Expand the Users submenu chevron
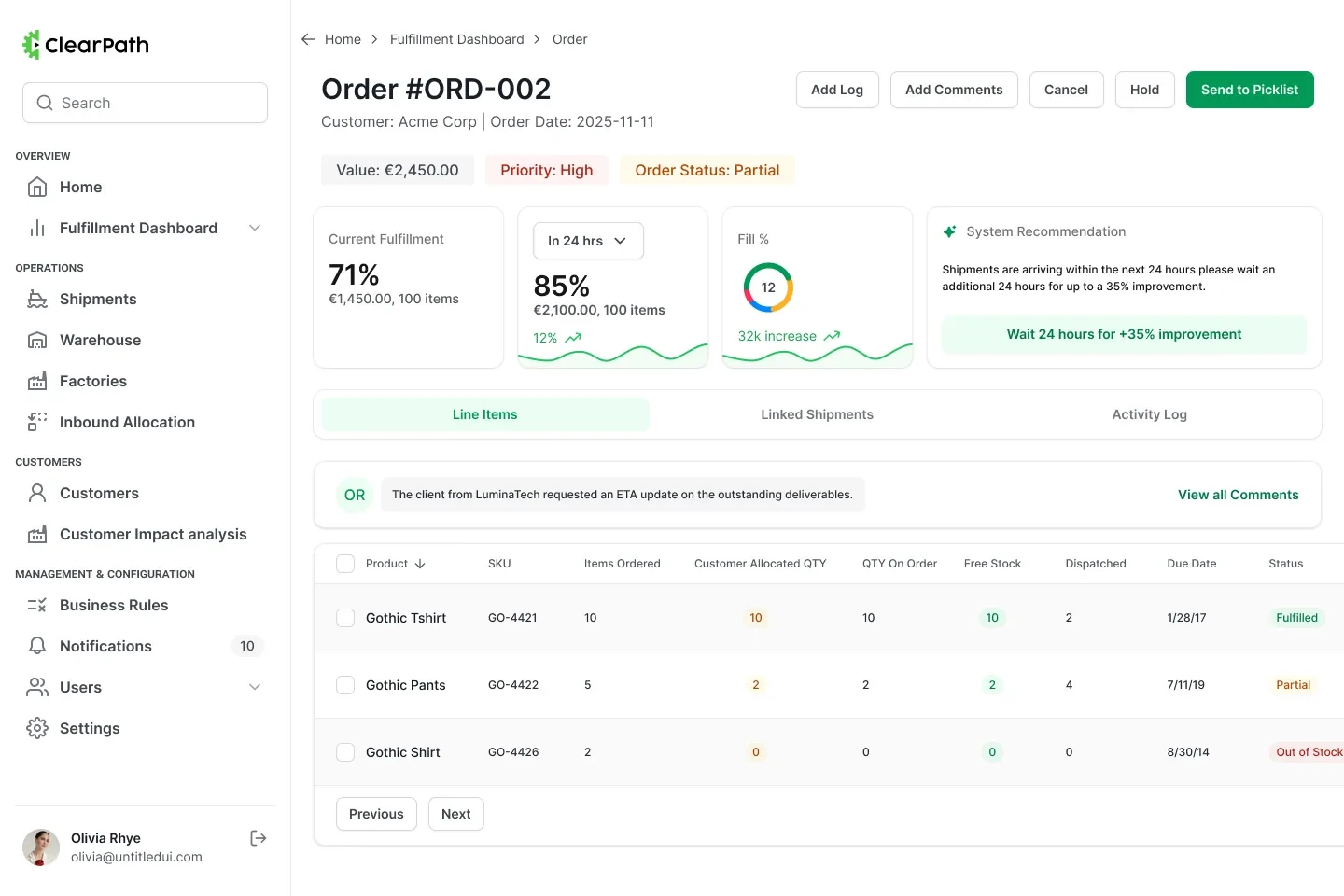The height and width of the screenshot is (896, 1344). click(255, 687)
